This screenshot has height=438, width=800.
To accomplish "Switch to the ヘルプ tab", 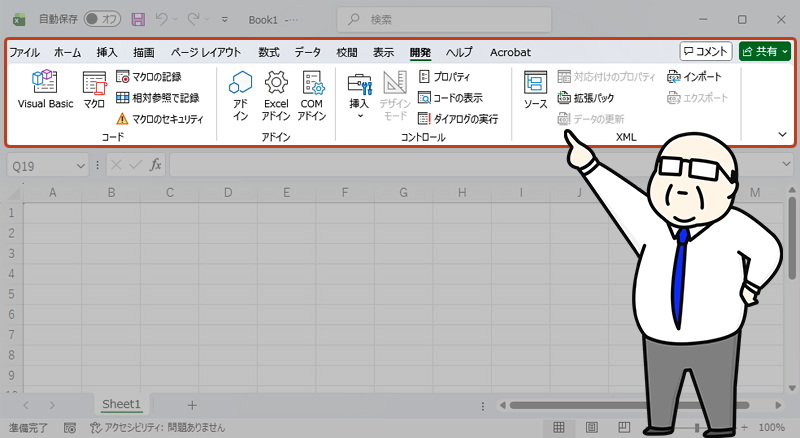I will (x=459, y=52).
